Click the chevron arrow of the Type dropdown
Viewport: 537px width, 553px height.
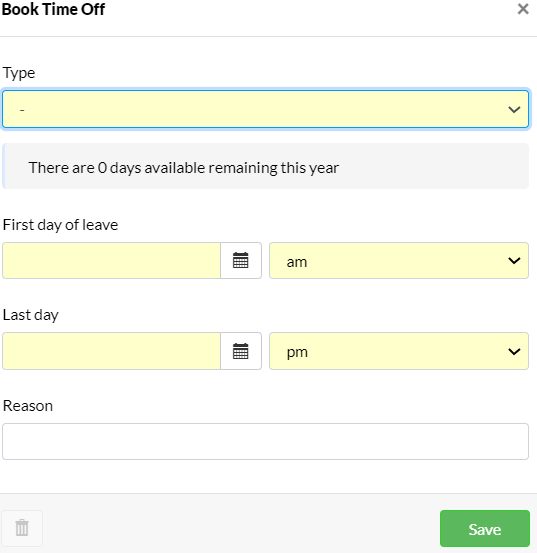pos(514,110)
